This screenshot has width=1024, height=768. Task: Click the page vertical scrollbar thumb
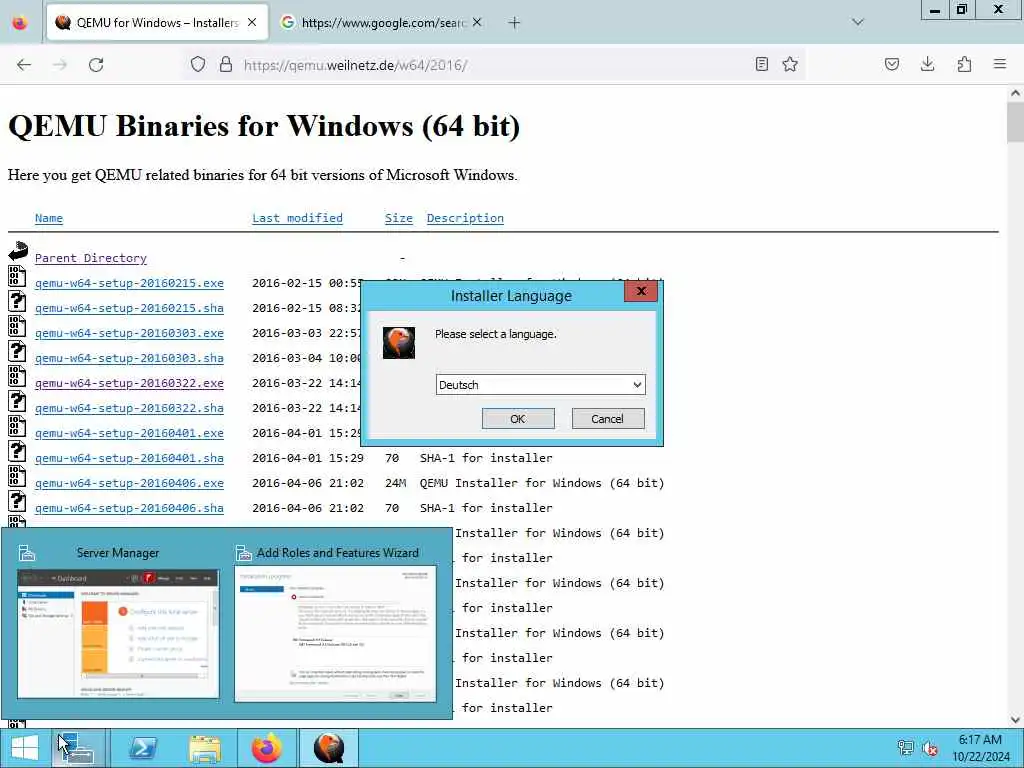point(1015,122)
